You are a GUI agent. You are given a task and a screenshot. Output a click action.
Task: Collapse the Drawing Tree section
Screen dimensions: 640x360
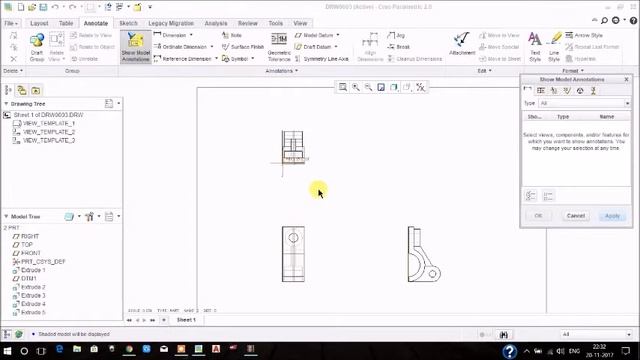tap(6, 104)
